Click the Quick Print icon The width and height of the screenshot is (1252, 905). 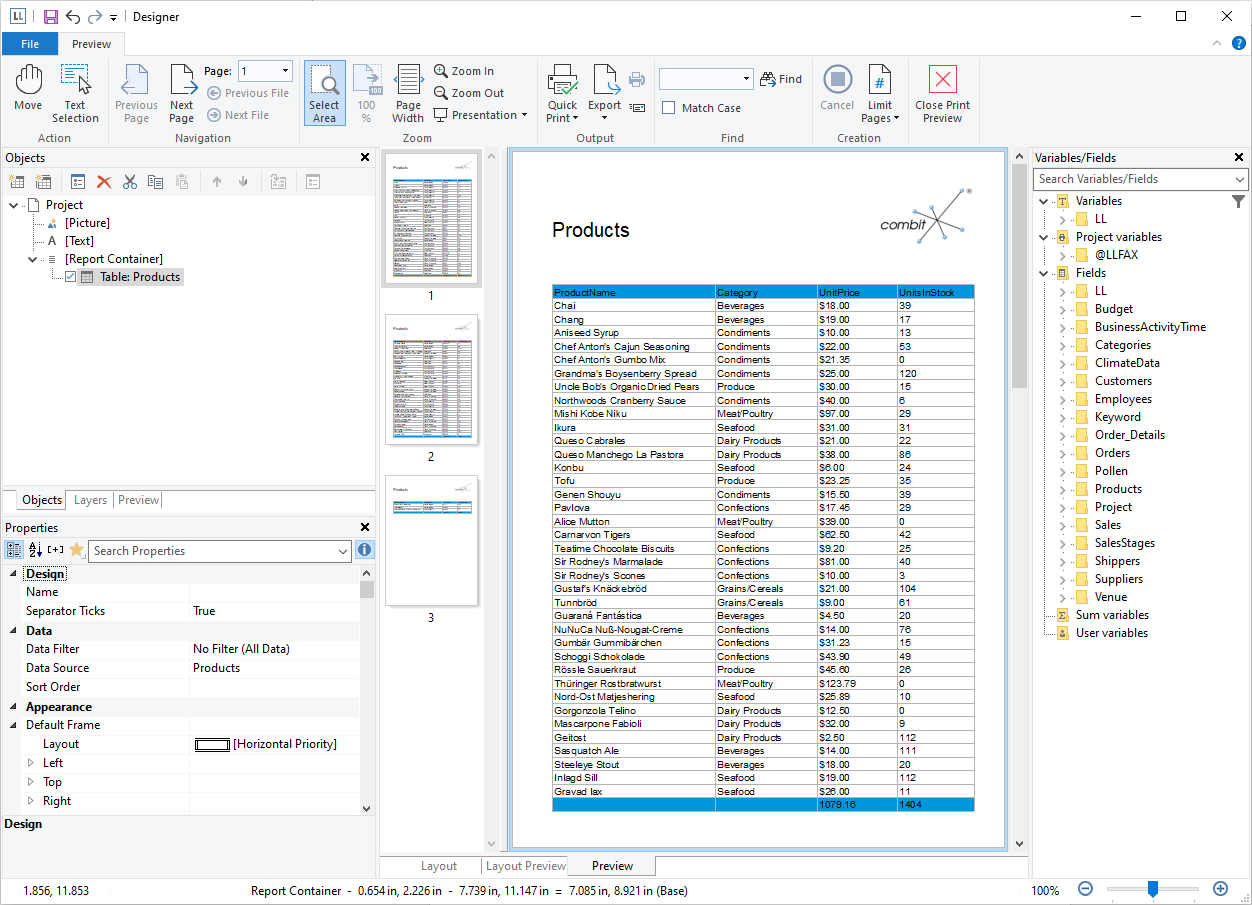(562, 92)
